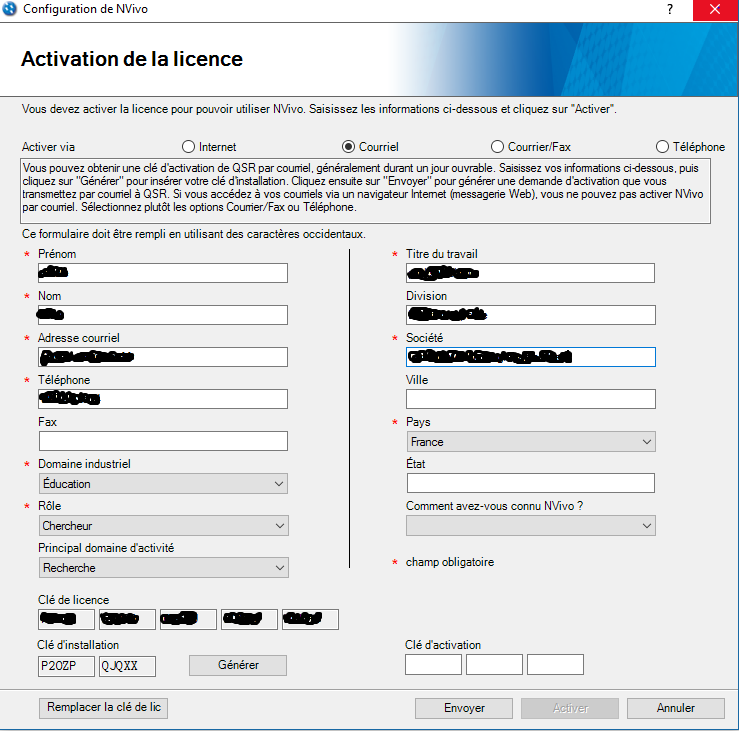The image size is (739, 731).
Task: Expand Principal domaine d'activité dropdown
Action: (164, 567)
